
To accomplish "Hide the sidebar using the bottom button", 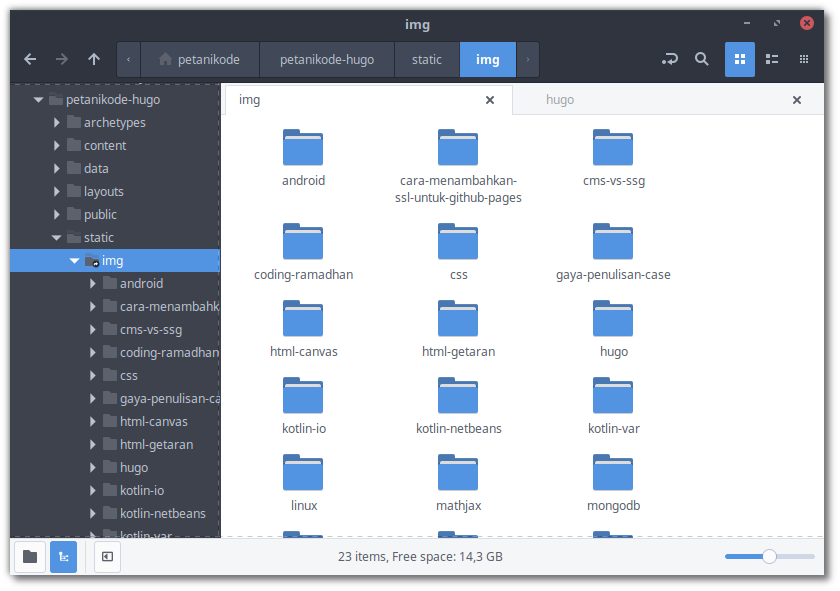I will [107, 557].
